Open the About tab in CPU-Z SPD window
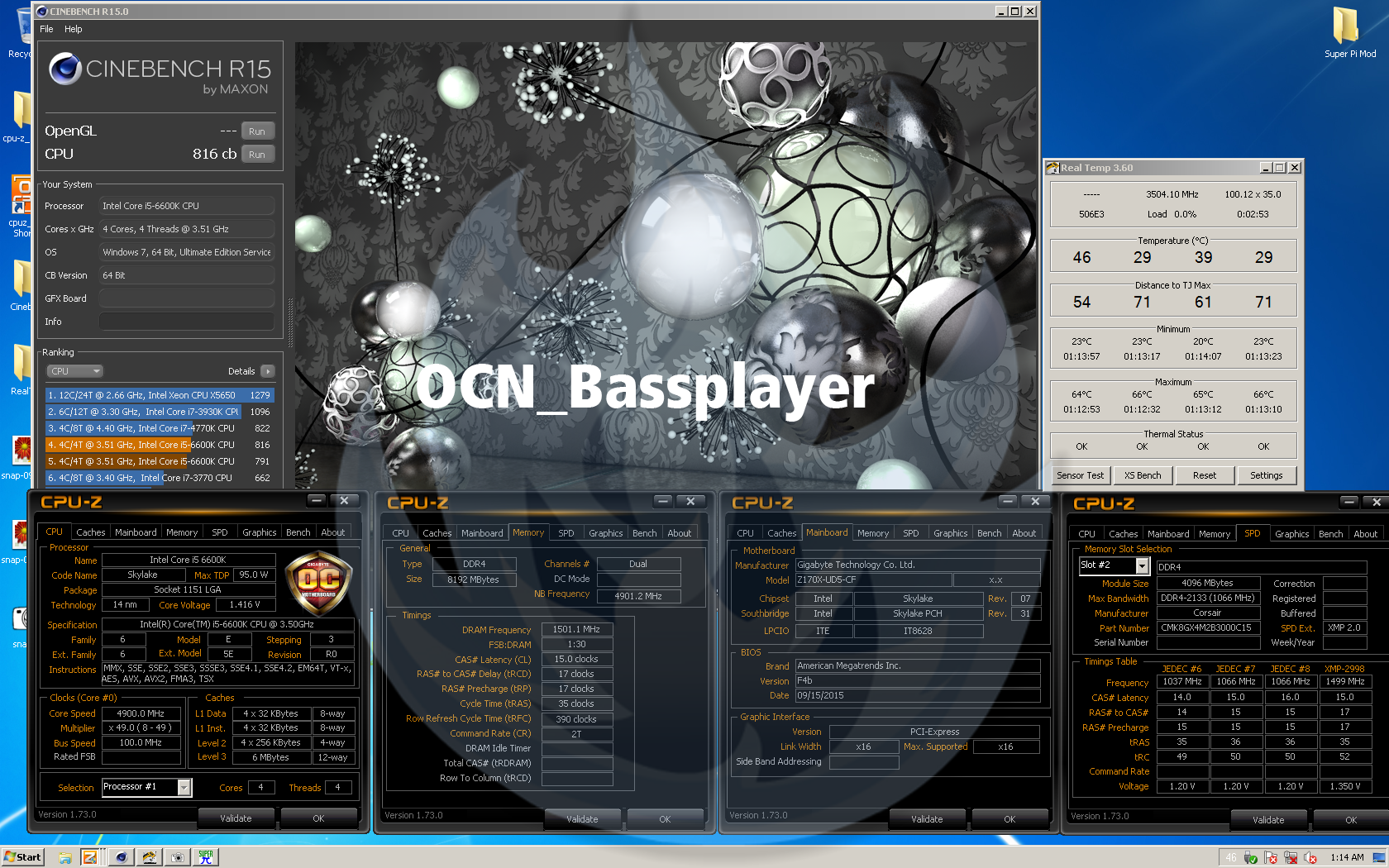 [1366, 534]
